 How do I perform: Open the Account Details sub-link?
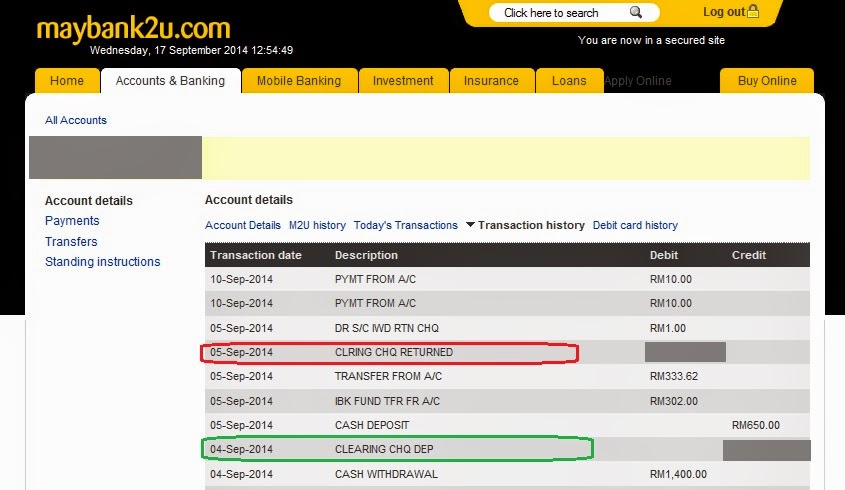point(243,225)
